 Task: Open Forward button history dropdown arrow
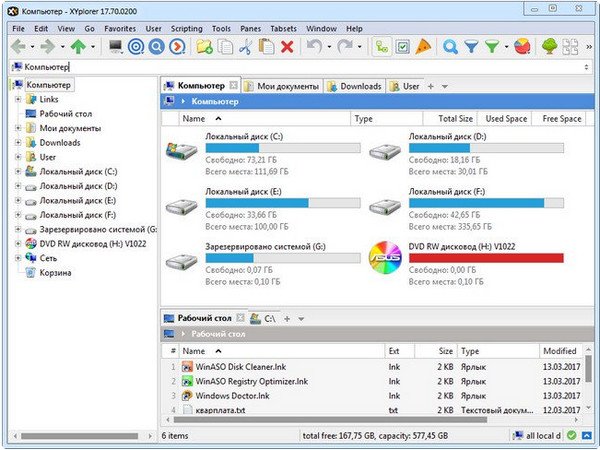[62, 47]
